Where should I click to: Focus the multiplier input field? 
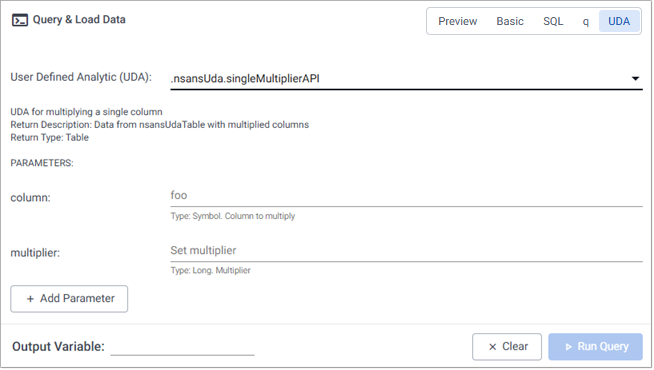[406, 251]
